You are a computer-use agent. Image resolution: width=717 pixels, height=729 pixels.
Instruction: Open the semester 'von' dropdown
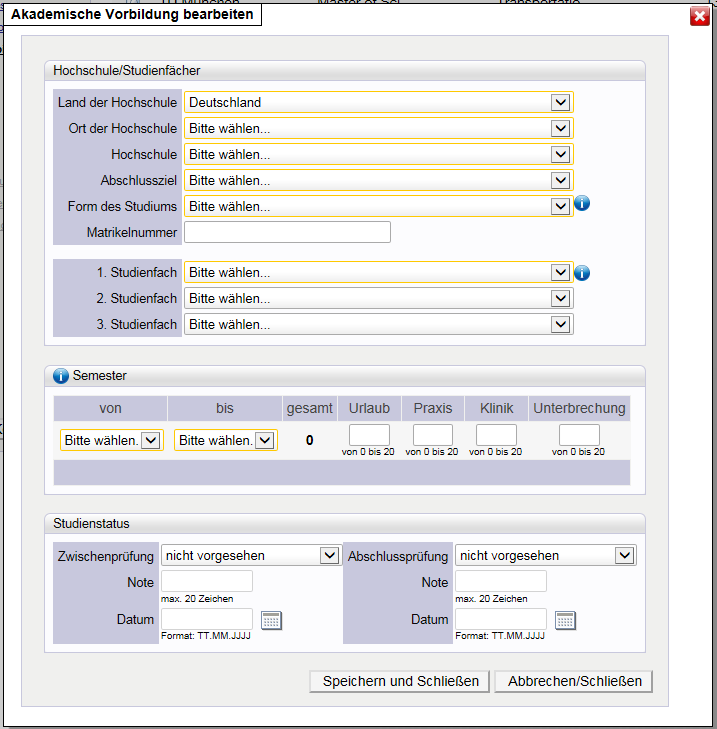(x=111, y=440)
